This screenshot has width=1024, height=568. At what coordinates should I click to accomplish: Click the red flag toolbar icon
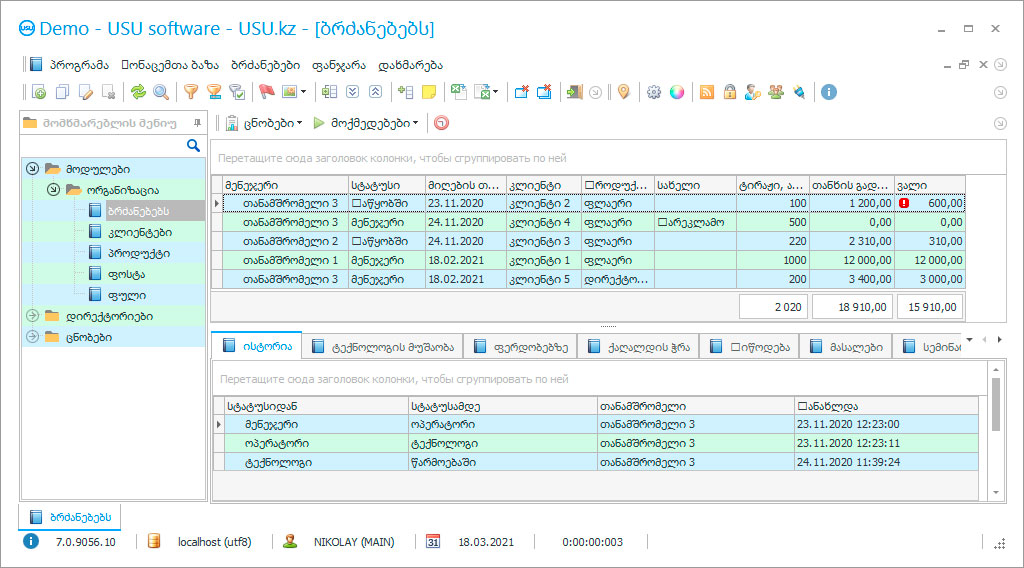pos(266,92)
